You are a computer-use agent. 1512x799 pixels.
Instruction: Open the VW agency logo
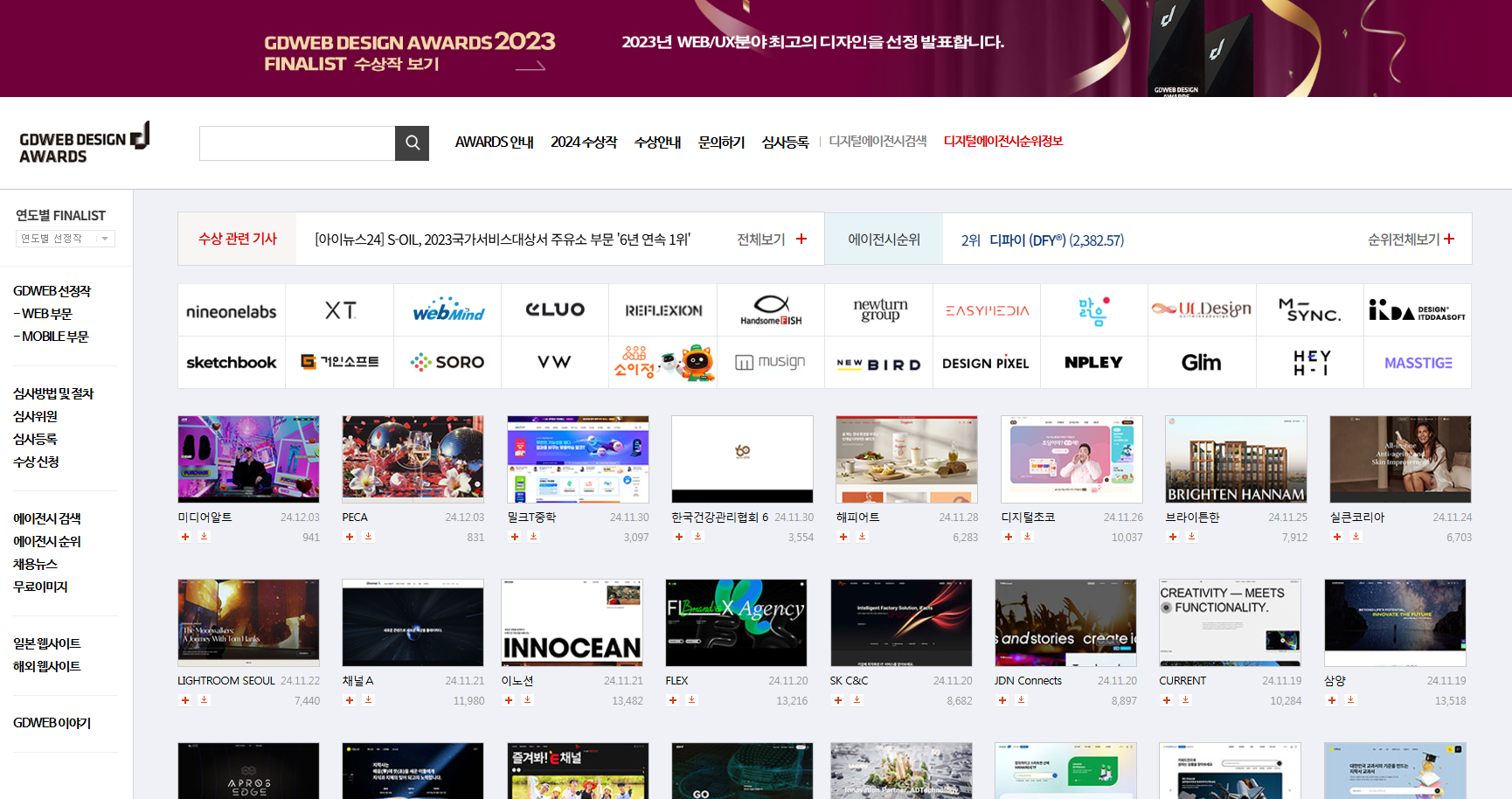pyautogui.click(x=555, y=363)
